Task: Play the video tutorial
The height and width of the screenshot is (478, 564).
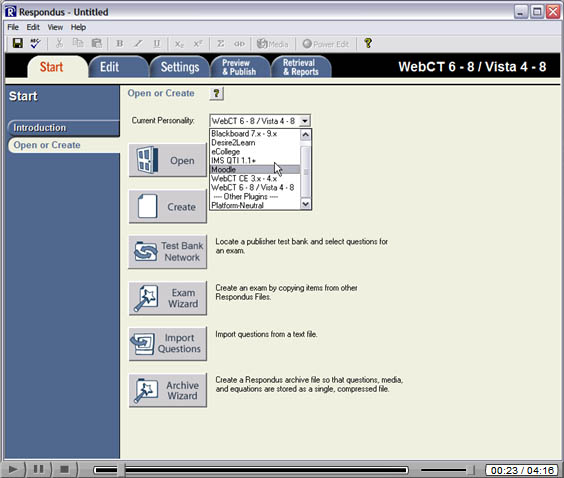Action: tap(13, 469)
